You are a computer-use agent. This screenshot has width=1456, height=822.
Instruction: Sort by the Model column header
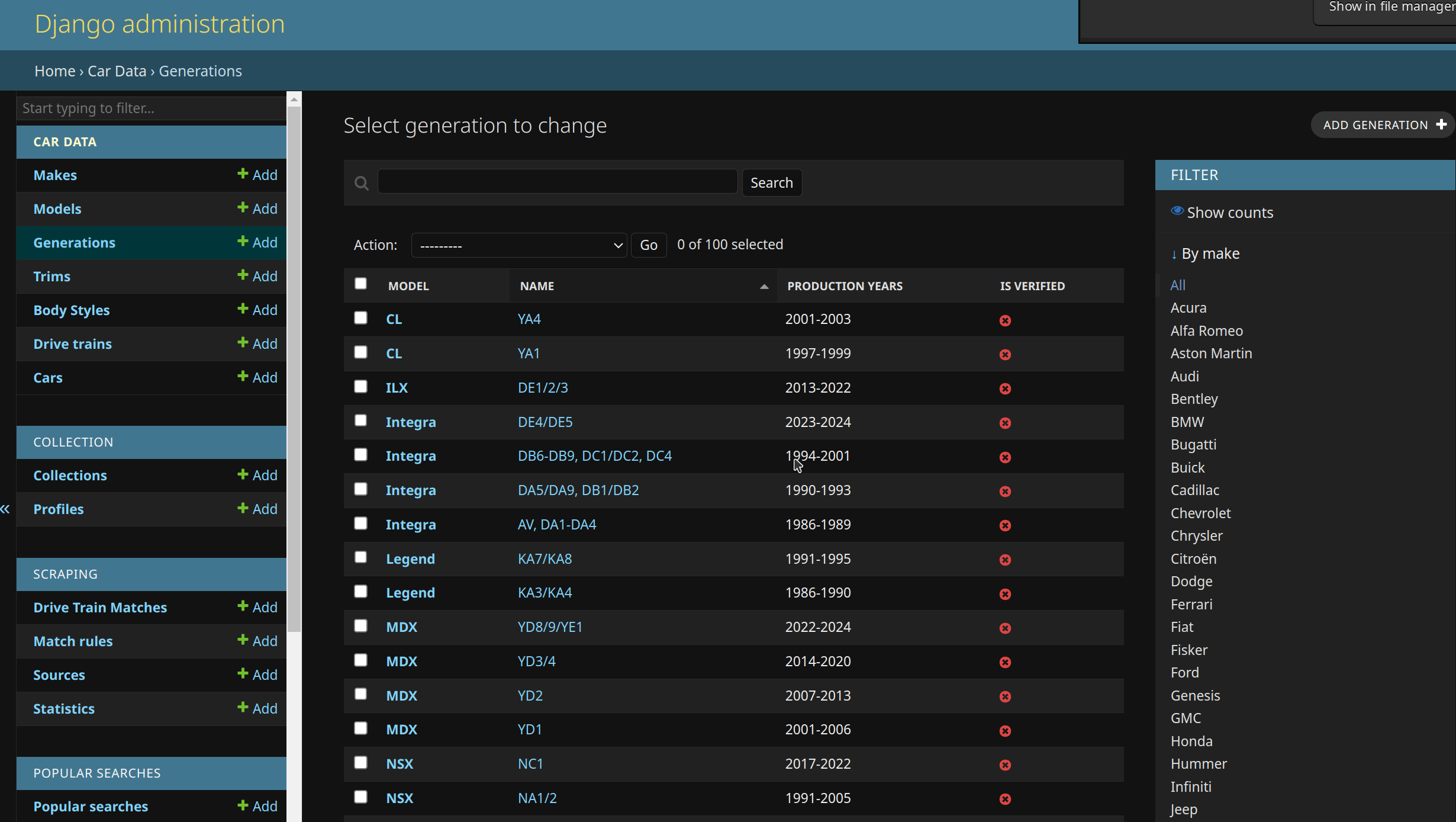click(408, 286)
